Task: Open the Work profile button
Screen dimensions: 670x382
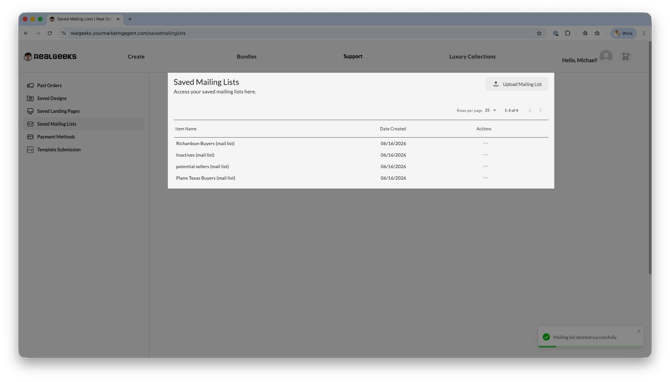Action: (x=623, y=33)
